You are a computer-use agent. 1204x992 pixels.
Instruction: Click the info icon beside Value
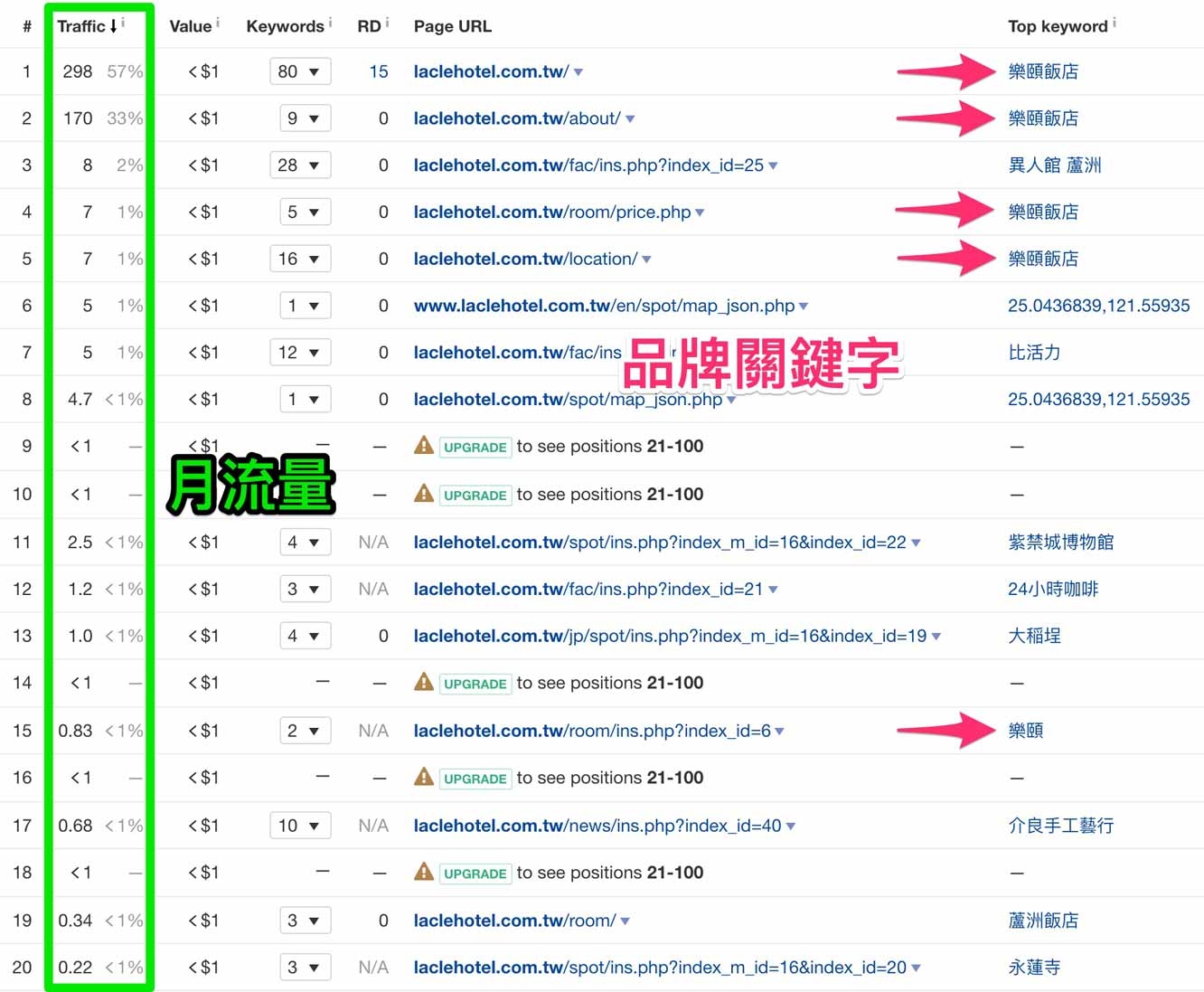point(218,22)
